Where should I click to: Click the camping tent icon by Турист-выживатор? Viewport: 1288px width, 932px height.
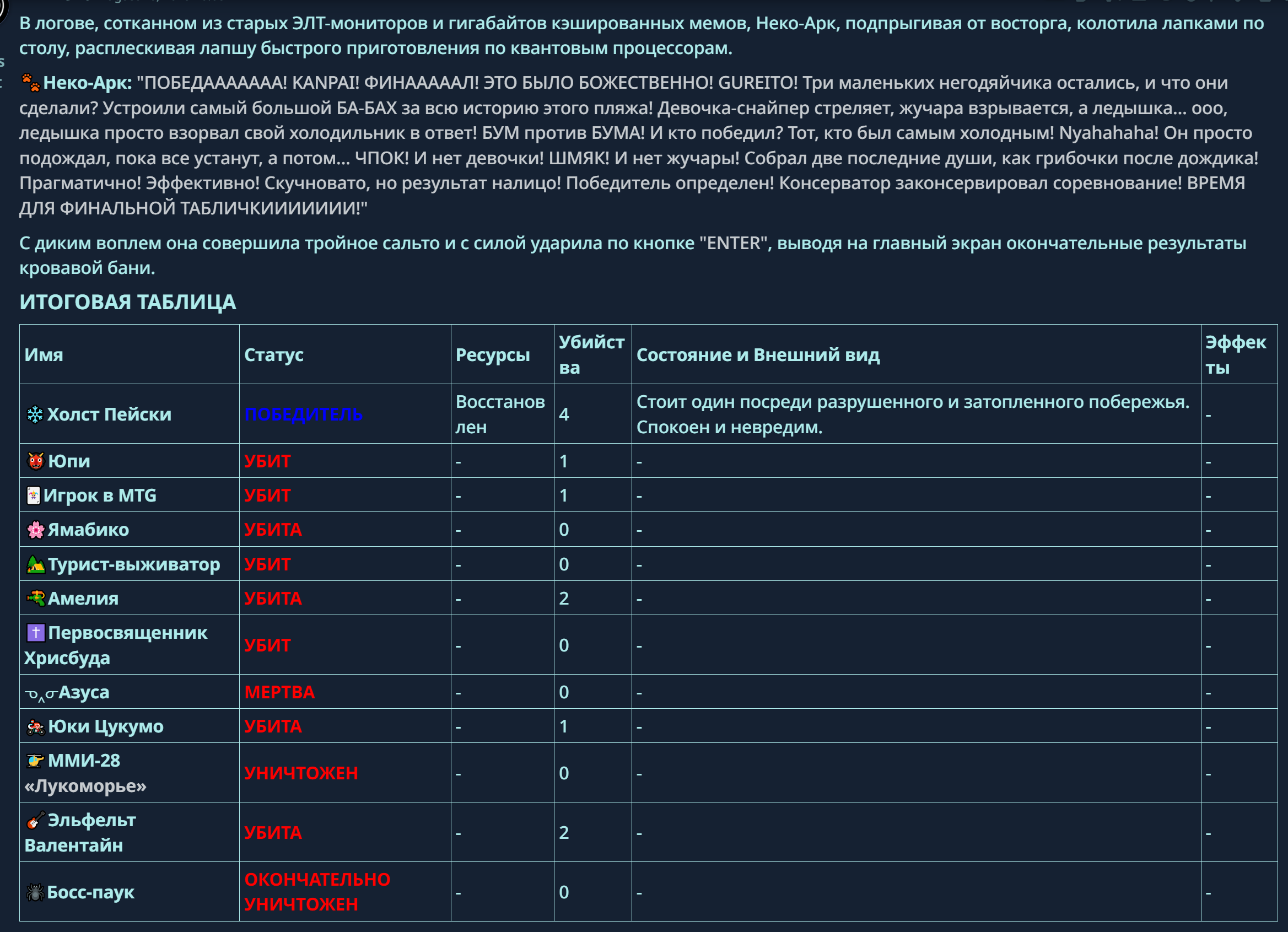click(36, 564)
